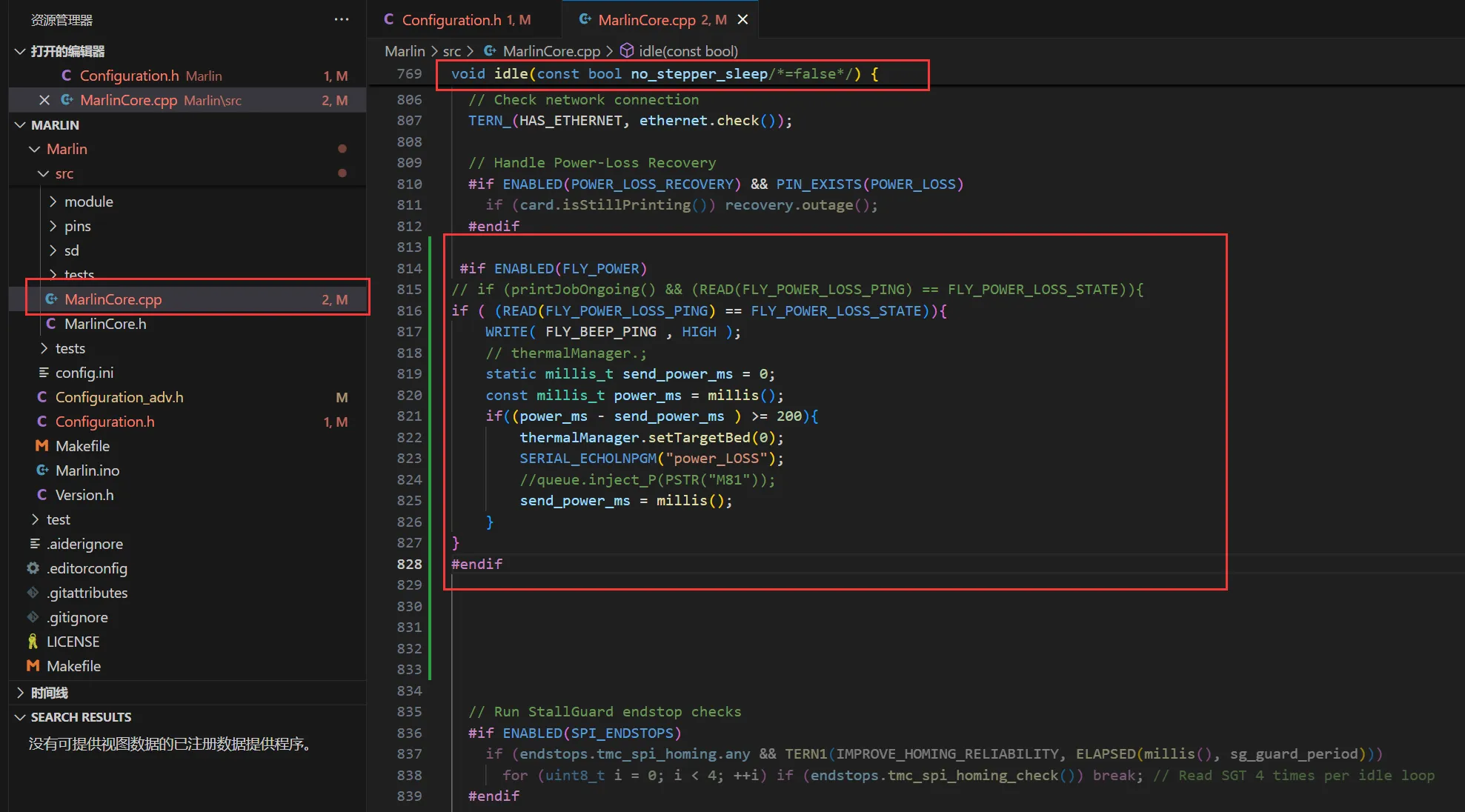
Task: Switch to the Configuration.h tab
Action: (451, 20)
